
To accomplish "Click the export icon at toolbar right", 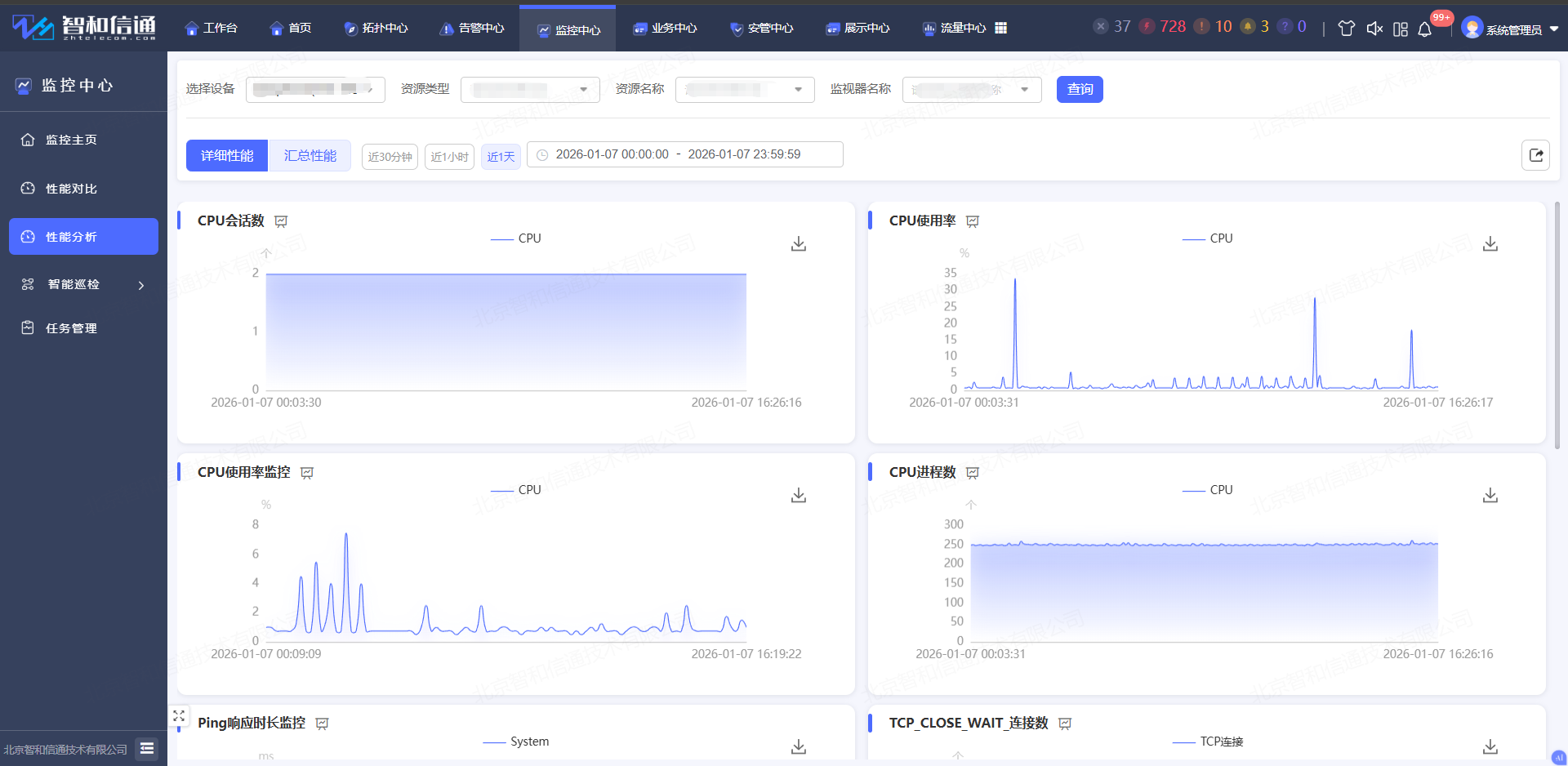I will click(x=1535, y=155).
